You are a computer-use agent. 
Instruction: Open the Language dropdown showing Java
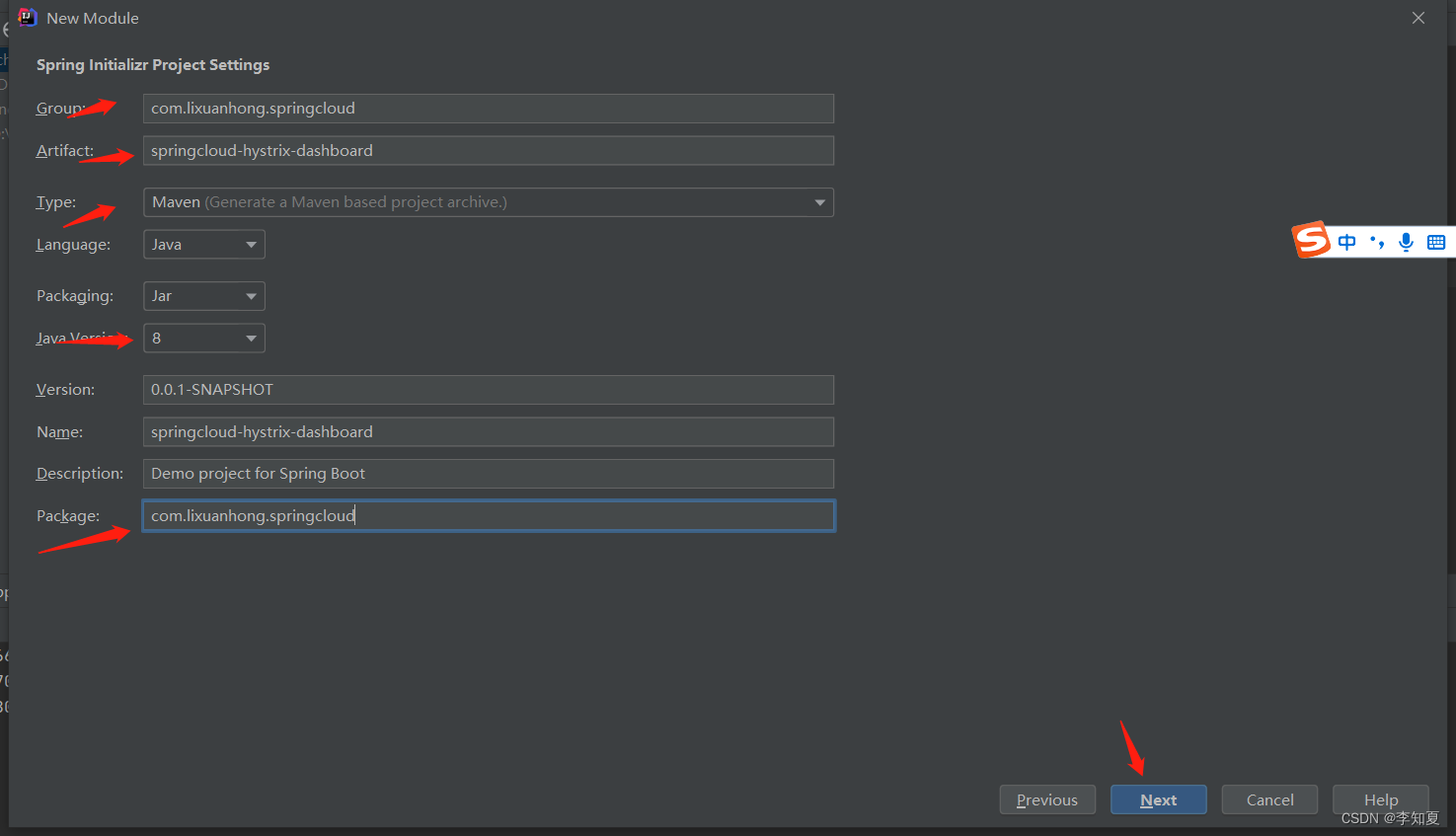[x=204, y=245]
